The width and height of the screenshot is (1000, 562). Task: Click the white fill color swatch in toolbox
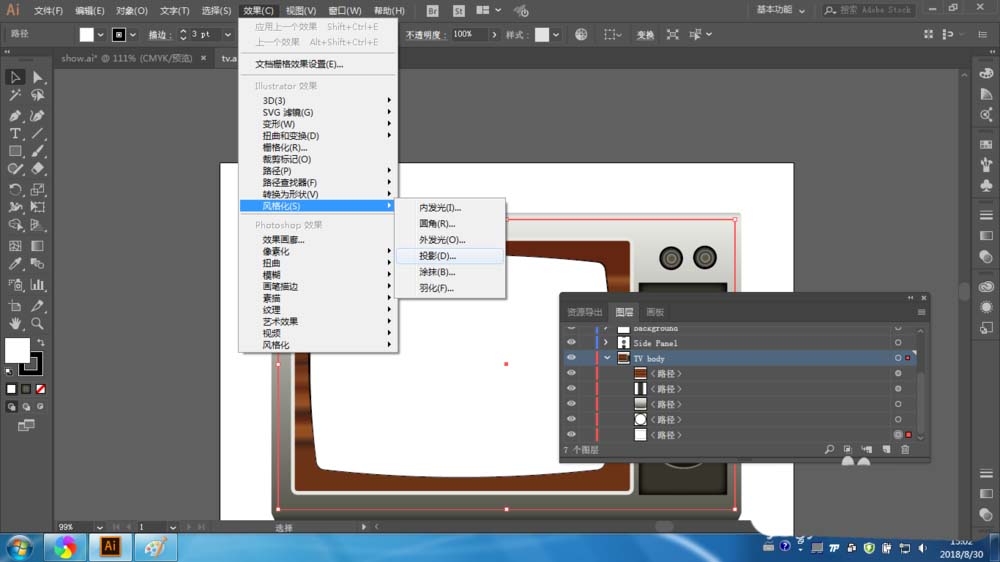[17, 349]
